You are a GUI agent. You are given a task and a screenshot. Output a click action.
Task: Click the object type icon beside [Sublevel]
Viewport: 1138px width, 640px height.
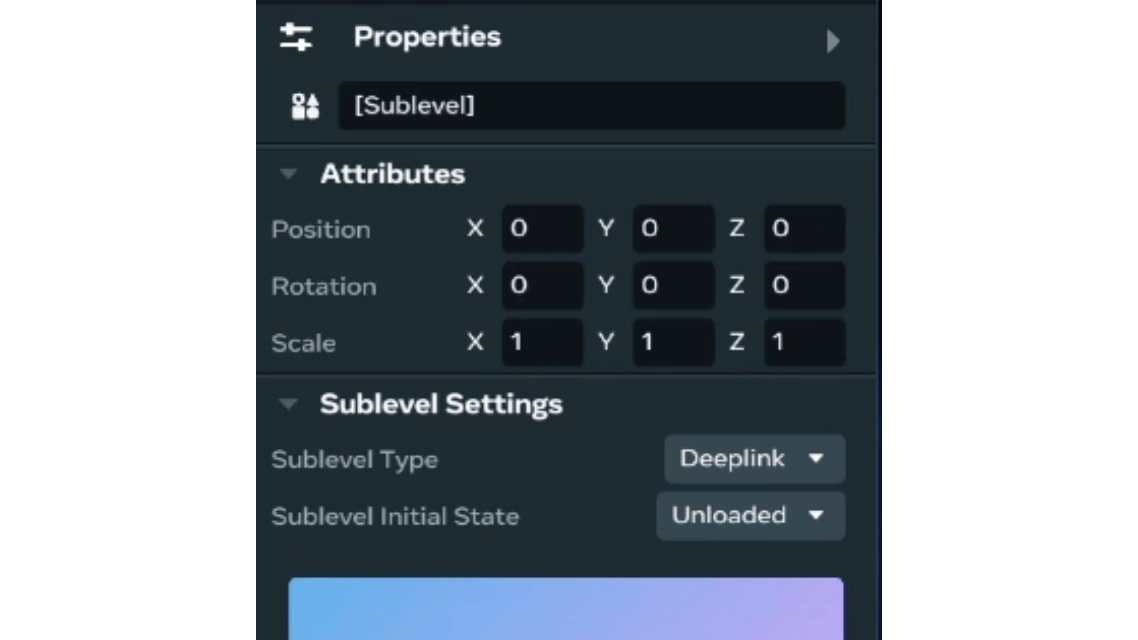point(305,106)
